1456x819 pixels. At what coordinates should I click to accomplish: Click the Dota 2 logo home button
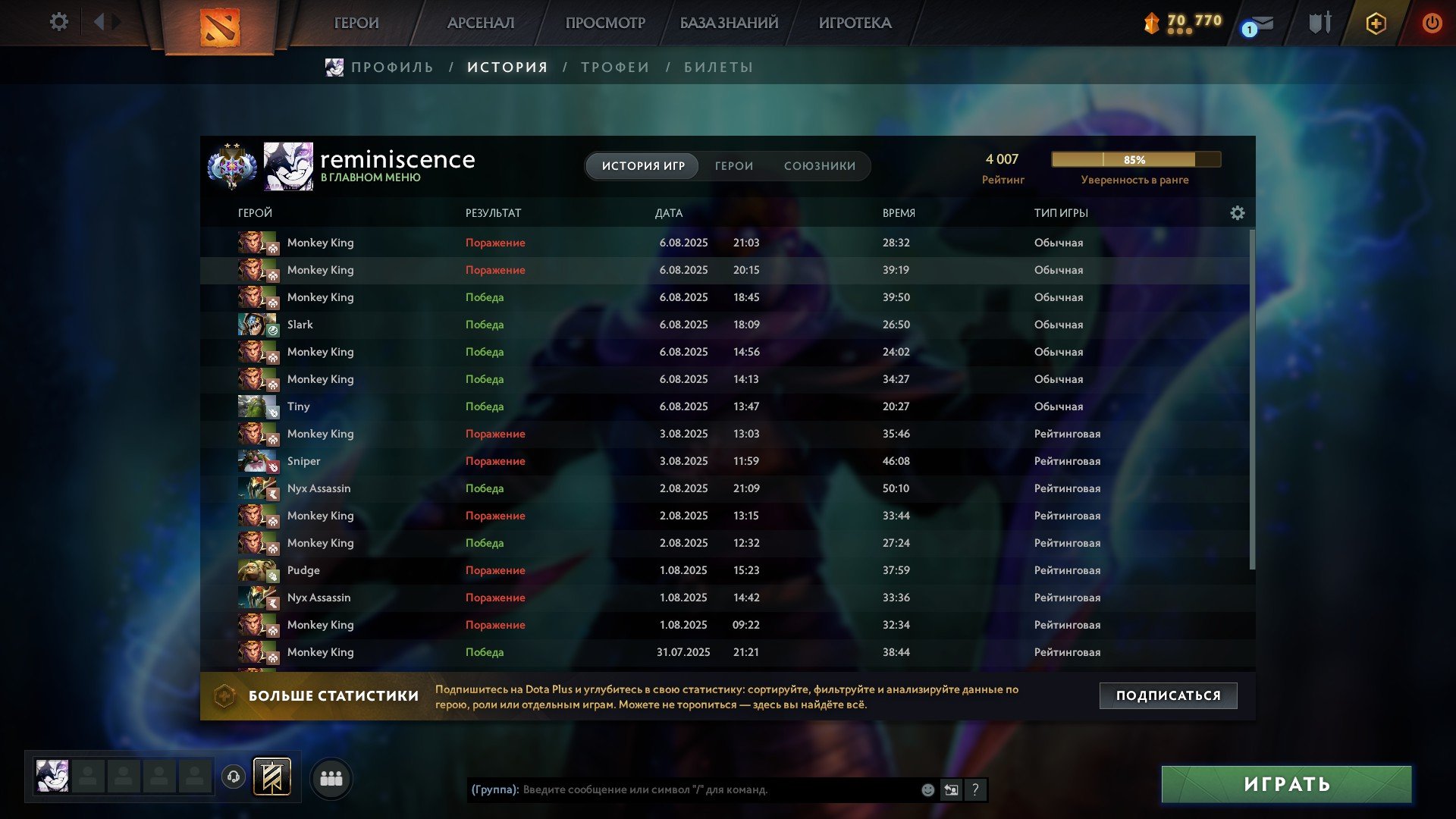click(220, 28)
